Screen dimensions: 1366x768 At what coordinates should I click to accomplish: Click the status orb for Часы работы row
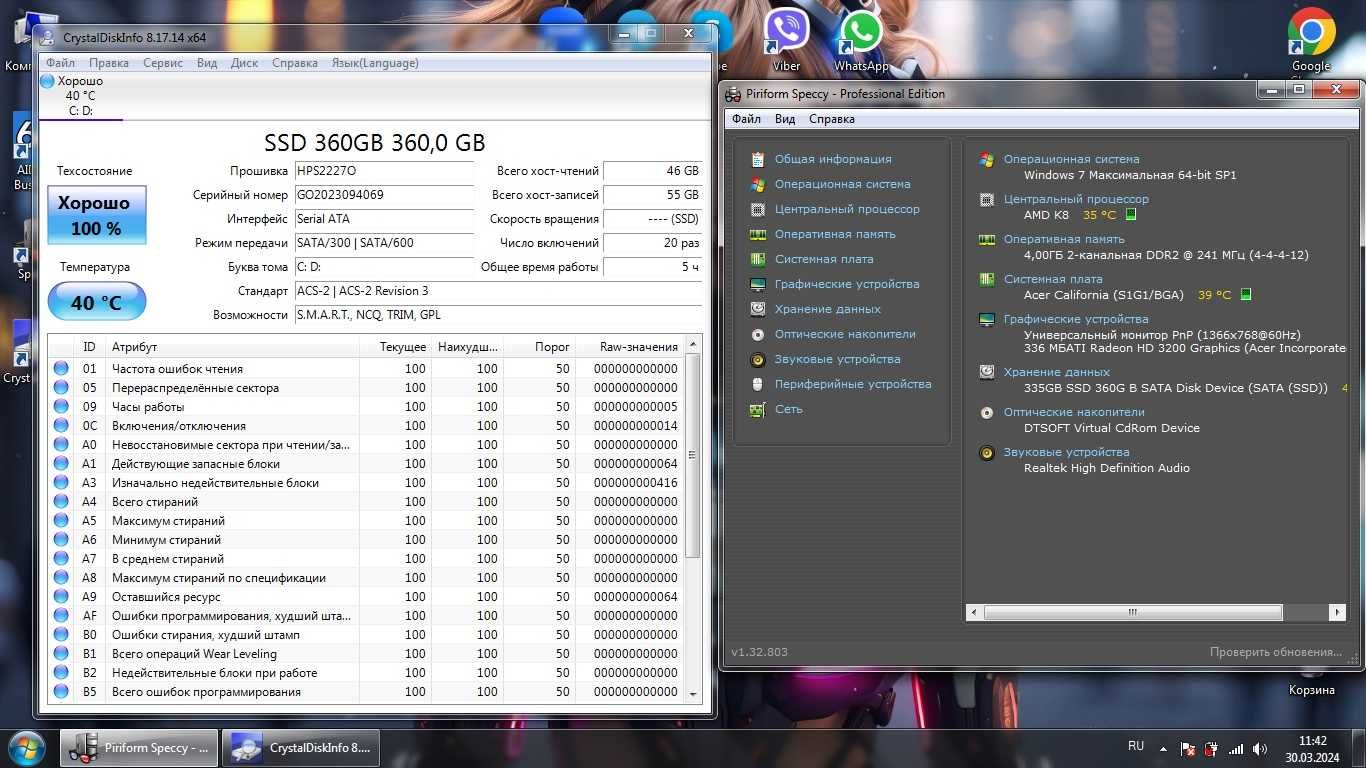point(61,406)
